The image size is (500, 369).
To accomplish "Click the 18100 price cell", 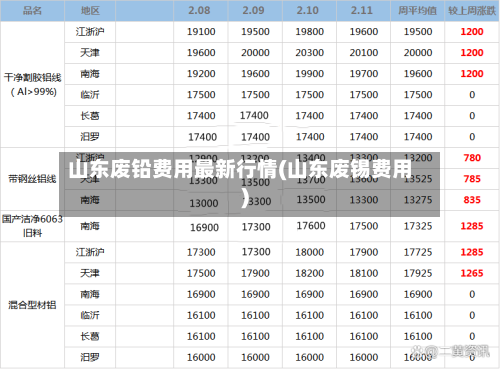I will point(364,273).
